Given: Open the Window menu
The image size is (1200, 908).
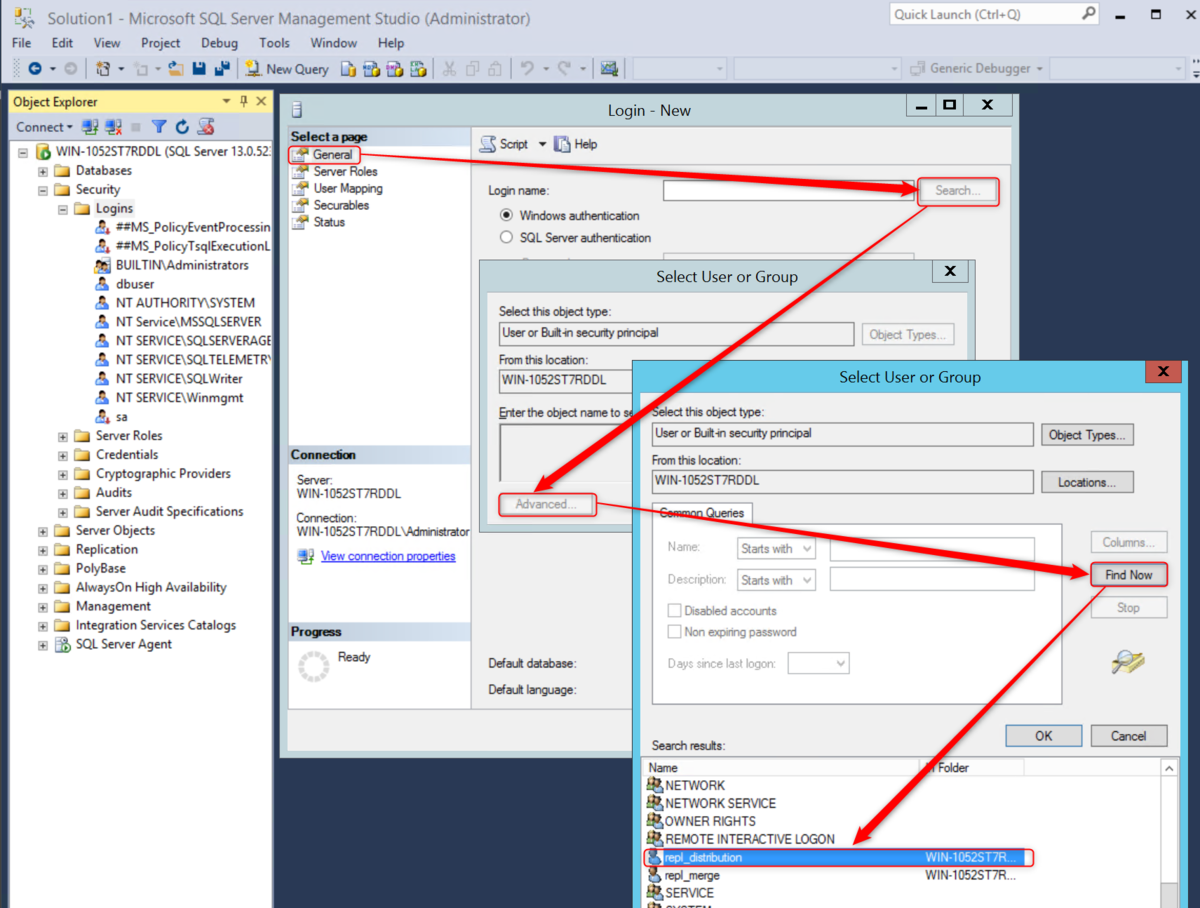Looking at the screenshot, I should [x=333, y=43].
